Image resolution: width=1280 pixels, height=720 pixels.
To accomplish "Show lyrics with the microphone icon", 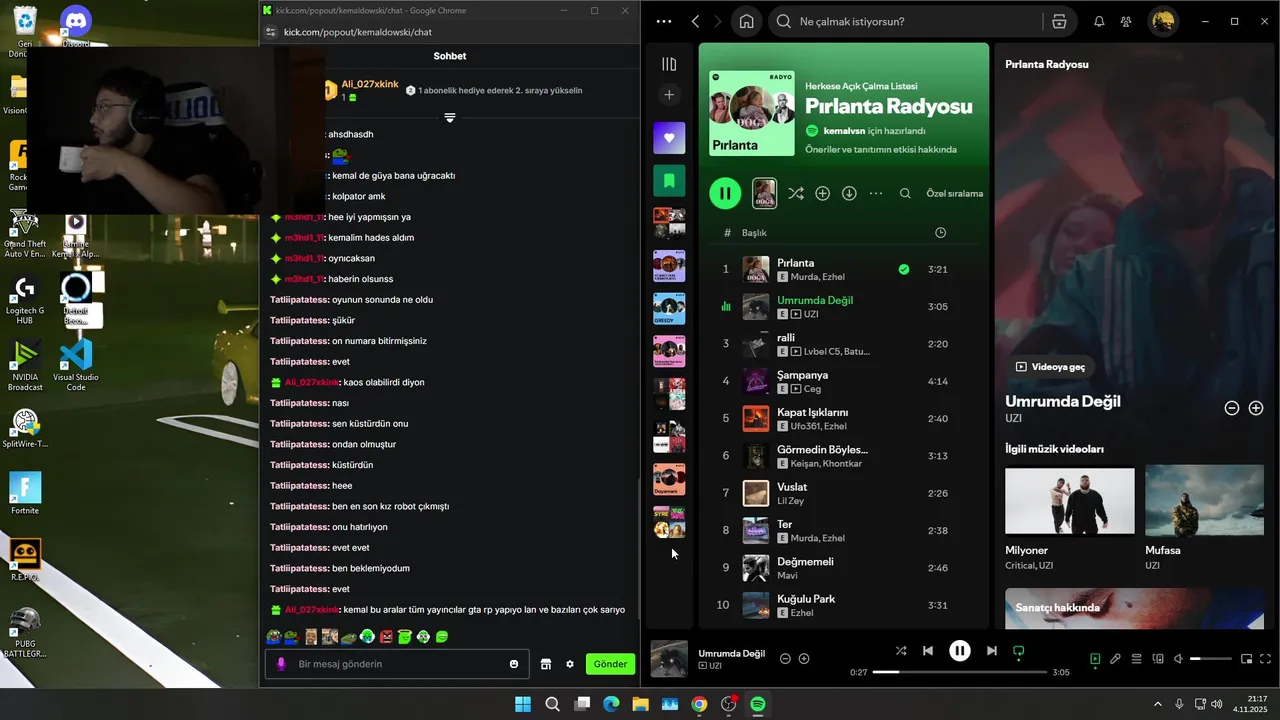I will tap(1115, 659).
